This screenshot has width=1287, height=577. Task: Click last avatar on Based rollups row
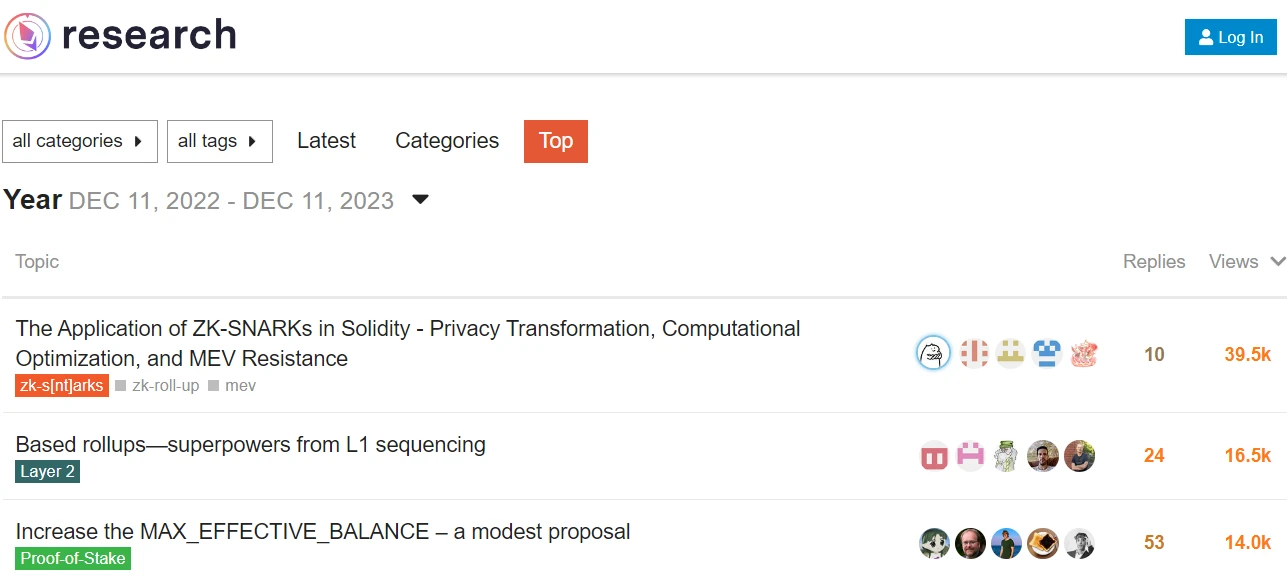(1079, 456)
